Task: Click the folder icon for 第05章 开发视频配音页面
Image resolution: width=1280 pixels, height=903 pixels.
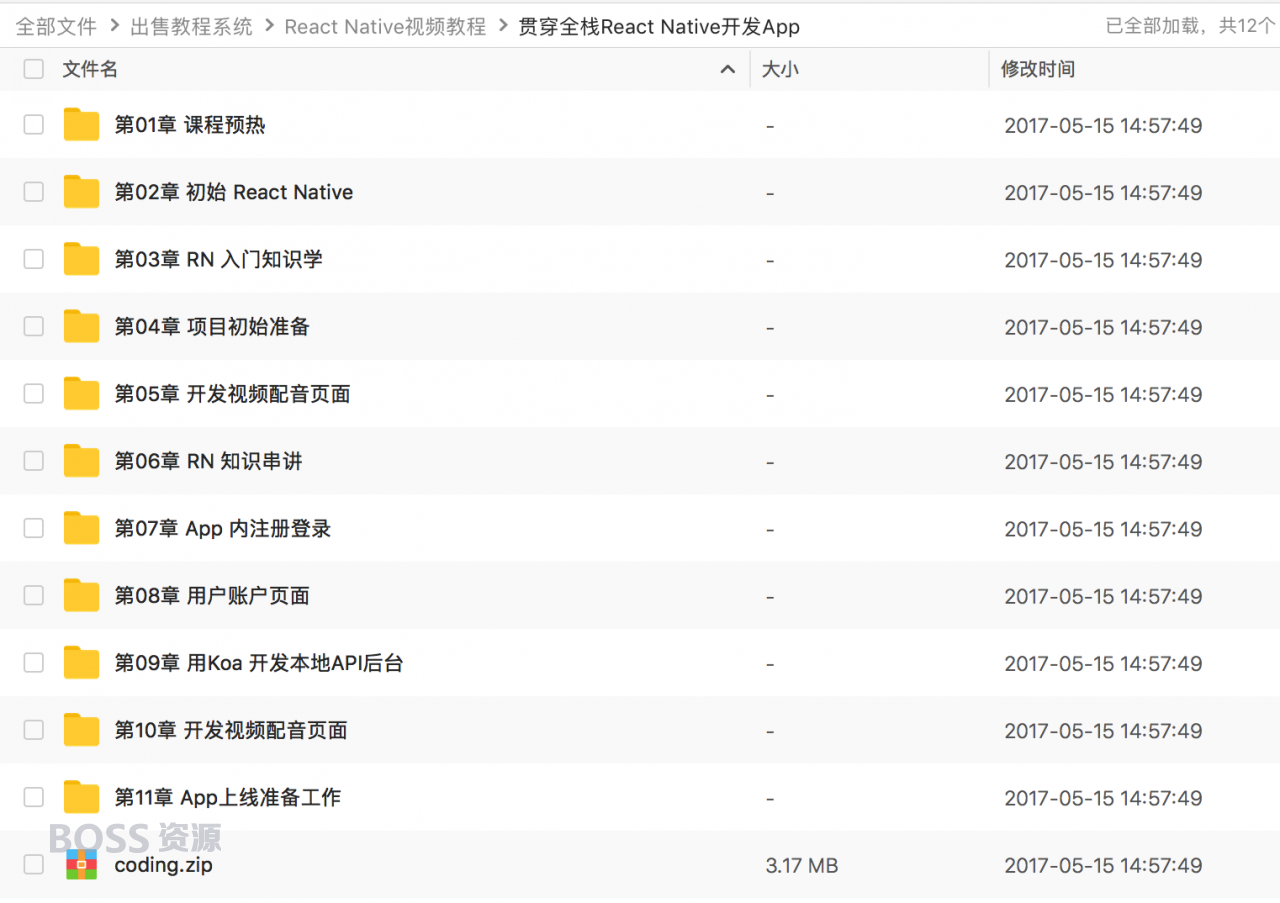Action: (81, 394)
